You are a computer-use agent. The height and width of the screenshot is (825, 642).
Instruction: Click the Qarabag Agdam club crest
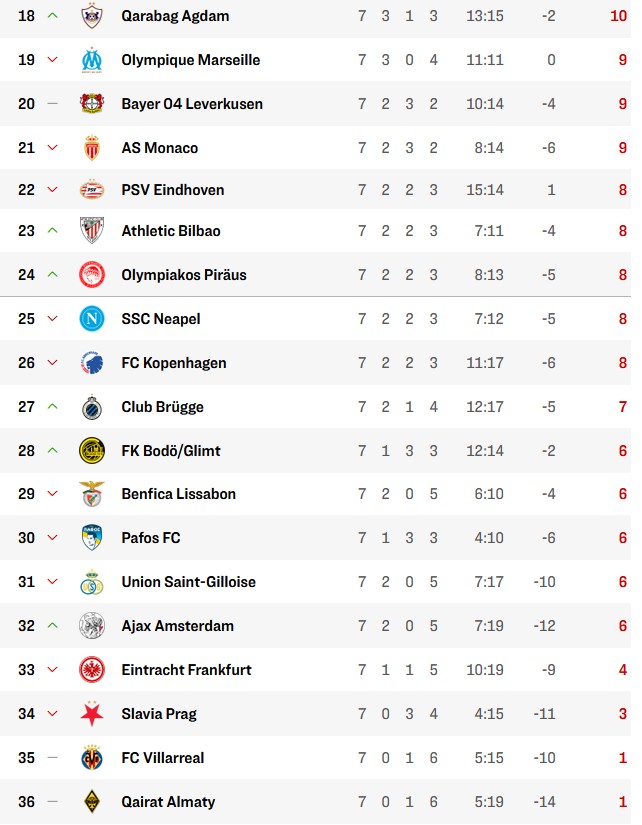92,16
